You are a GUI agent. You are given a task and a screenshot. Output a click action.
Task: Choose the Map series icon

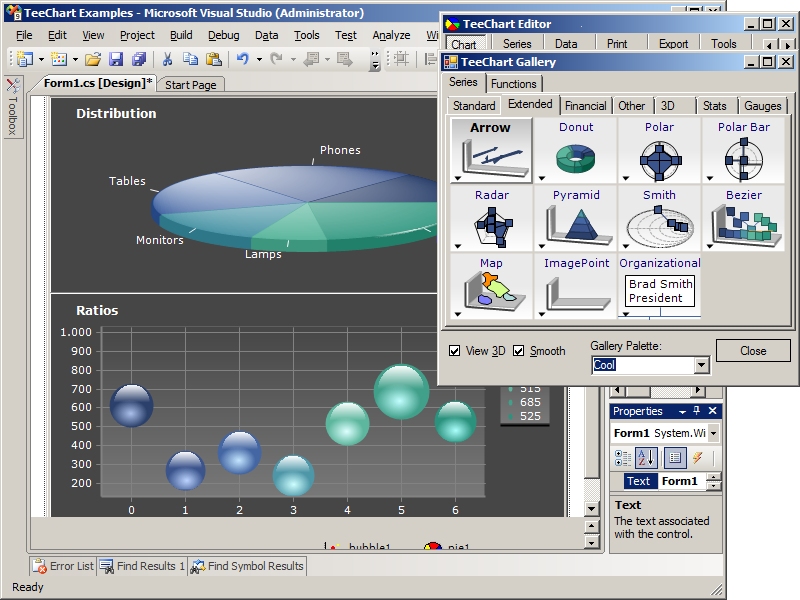pyautogui.click(x=491, y=286)
